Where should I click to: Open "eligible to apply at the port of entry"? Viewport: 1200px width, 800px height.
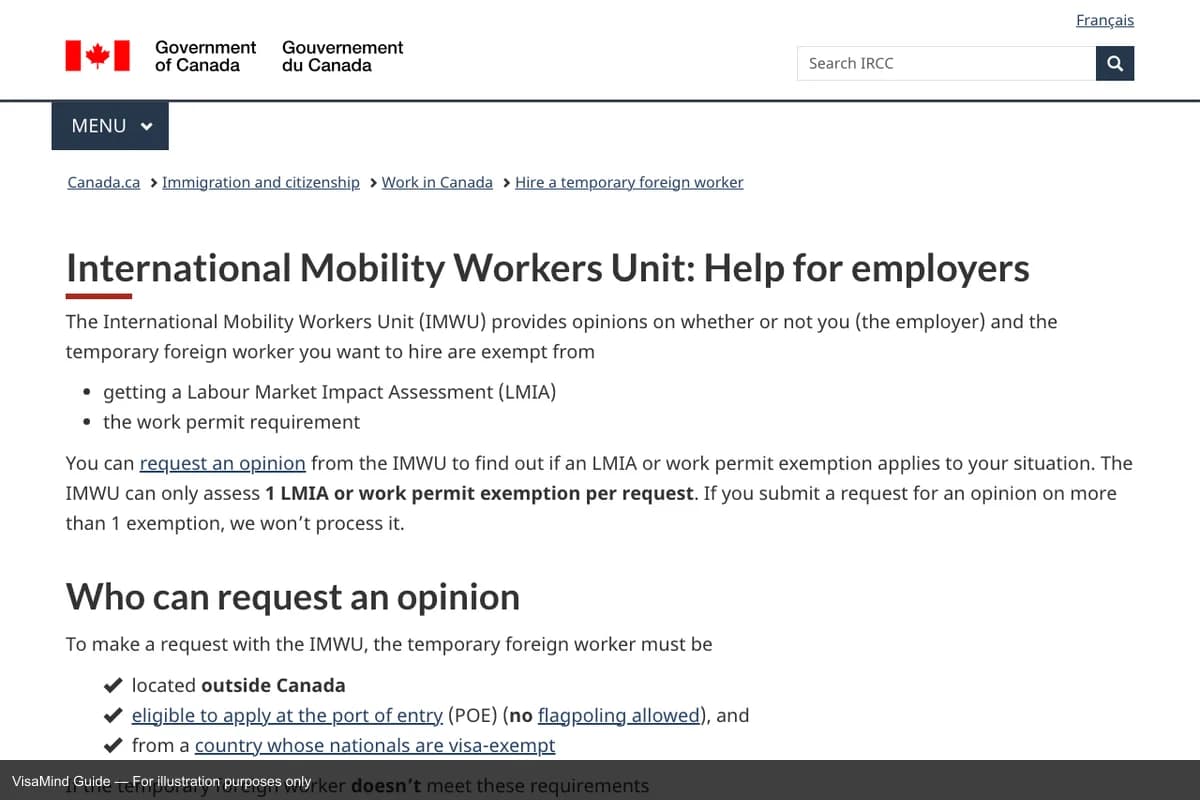(x=287, y=716)
